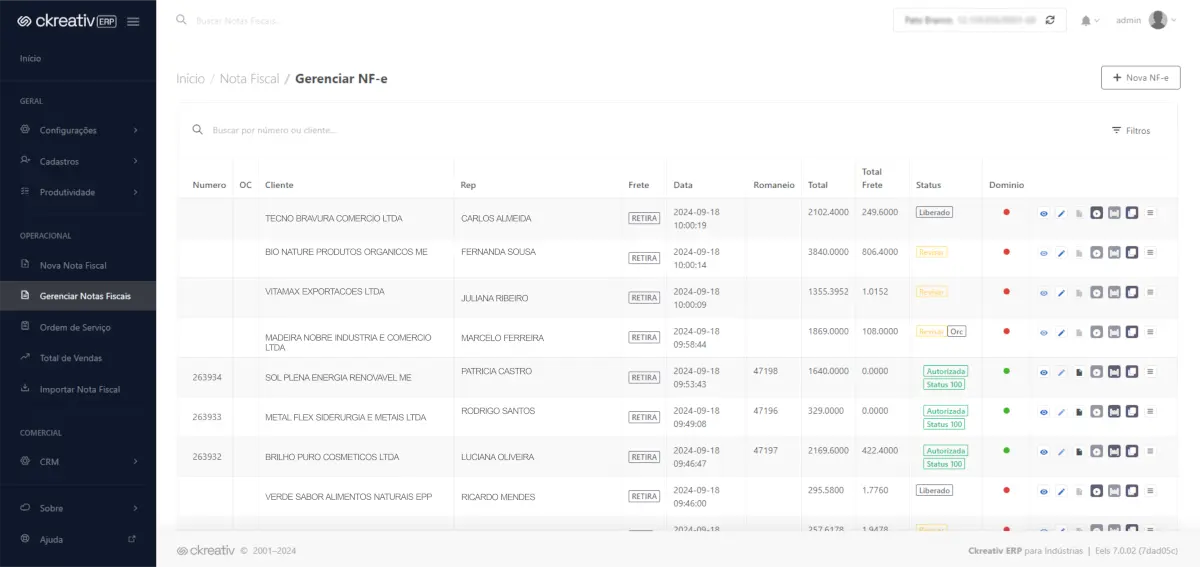View BRILHO PURO invoice via eye icon

click(1043, 452)
